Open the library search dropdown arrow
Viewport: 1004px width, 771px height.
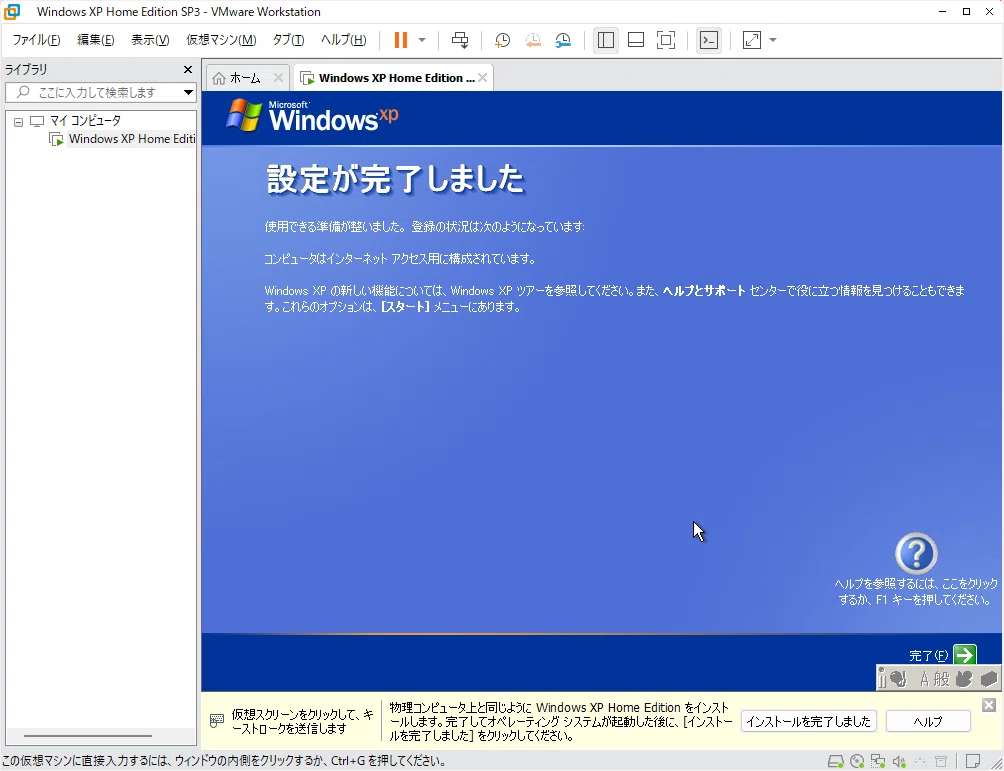pyautogui.click(x=188, y=92)
